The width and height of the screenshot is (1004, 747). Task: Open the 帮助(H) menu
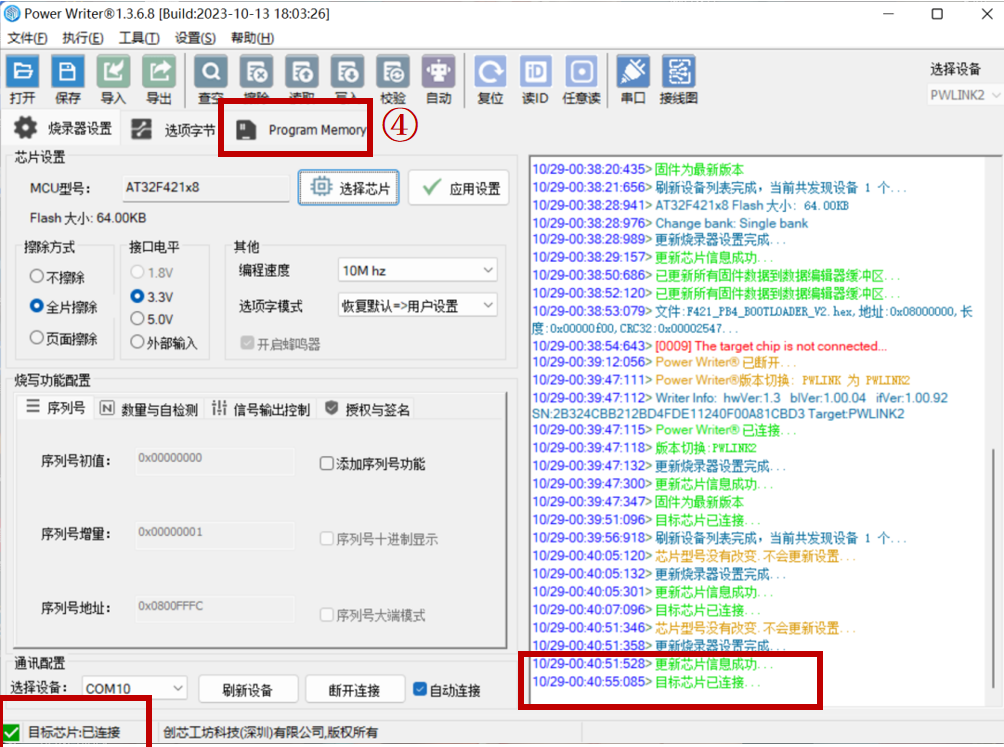[x=252, y=38]
